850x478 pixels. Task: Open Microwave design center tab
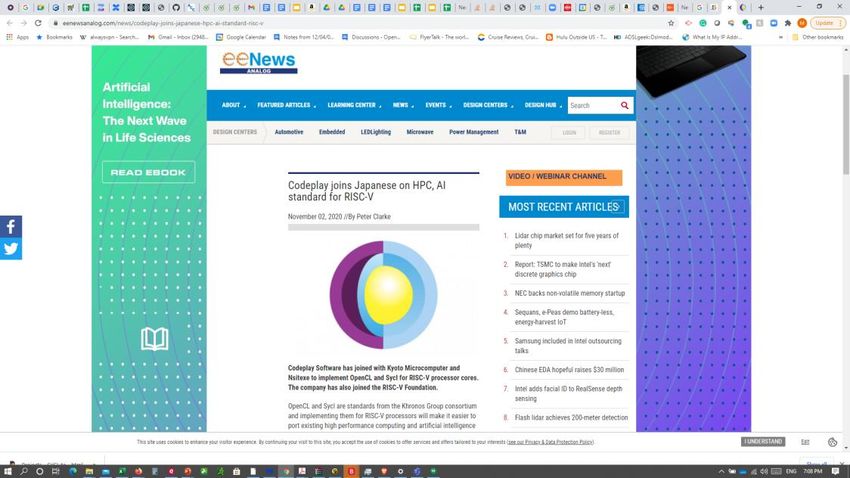point(420,132)
